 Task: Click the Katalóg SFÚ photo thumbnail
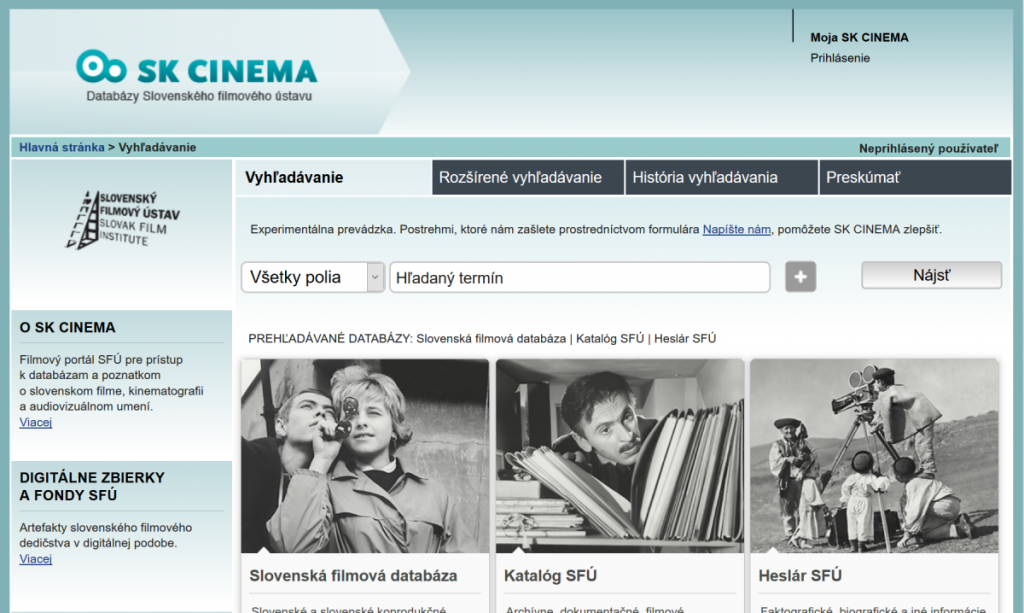pos(619,455)
